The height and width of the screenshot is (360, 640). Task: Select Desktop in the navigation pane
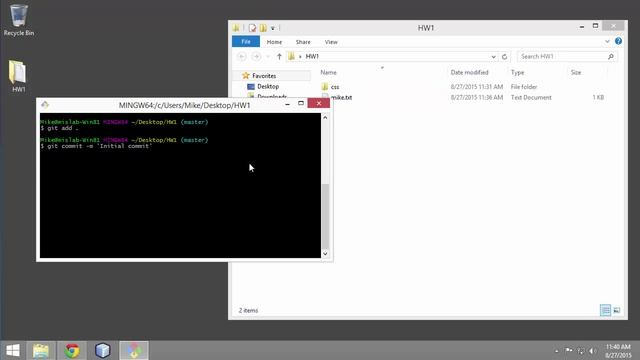(x=268, y=87)
